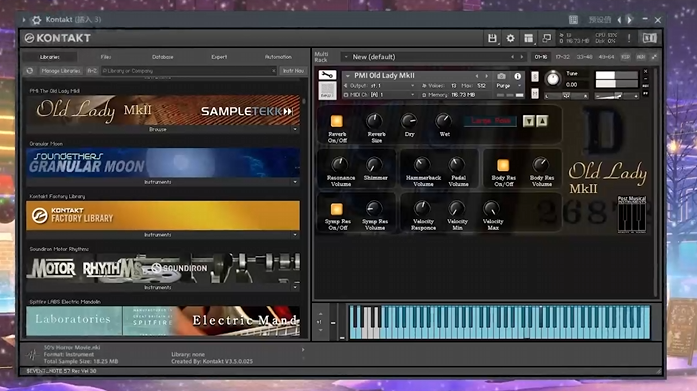Image resolution: width=697 pixels, height=391 pixels.
Task: Click the rack resize arrows icon
Action: point(654,57)
